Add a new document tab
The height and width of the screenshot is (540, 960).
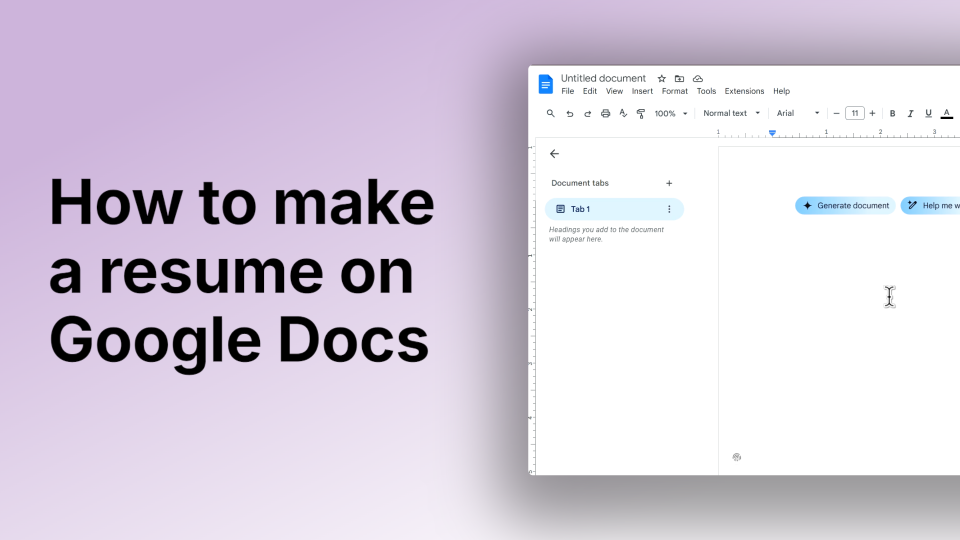[669, 183]
